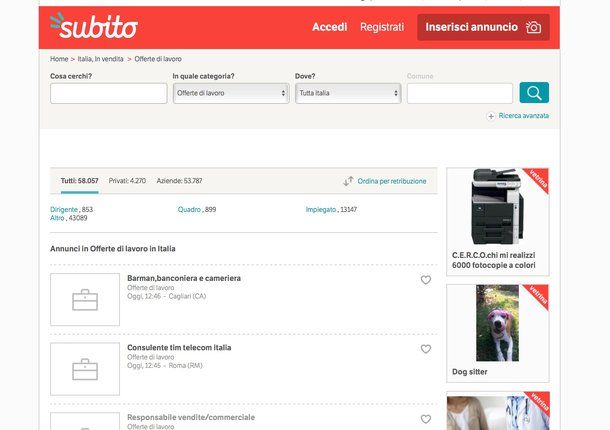
Task: Filter by Quadro
Action: click(189, 209)
